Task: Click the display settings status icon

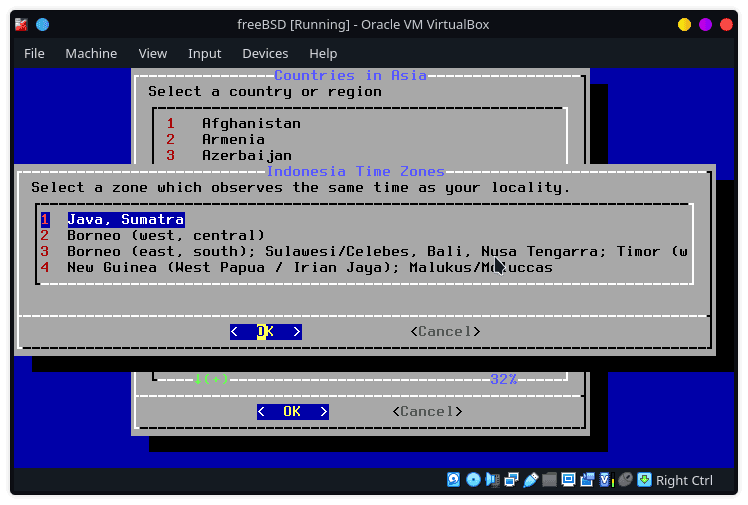Action: (x=568, y=480)
